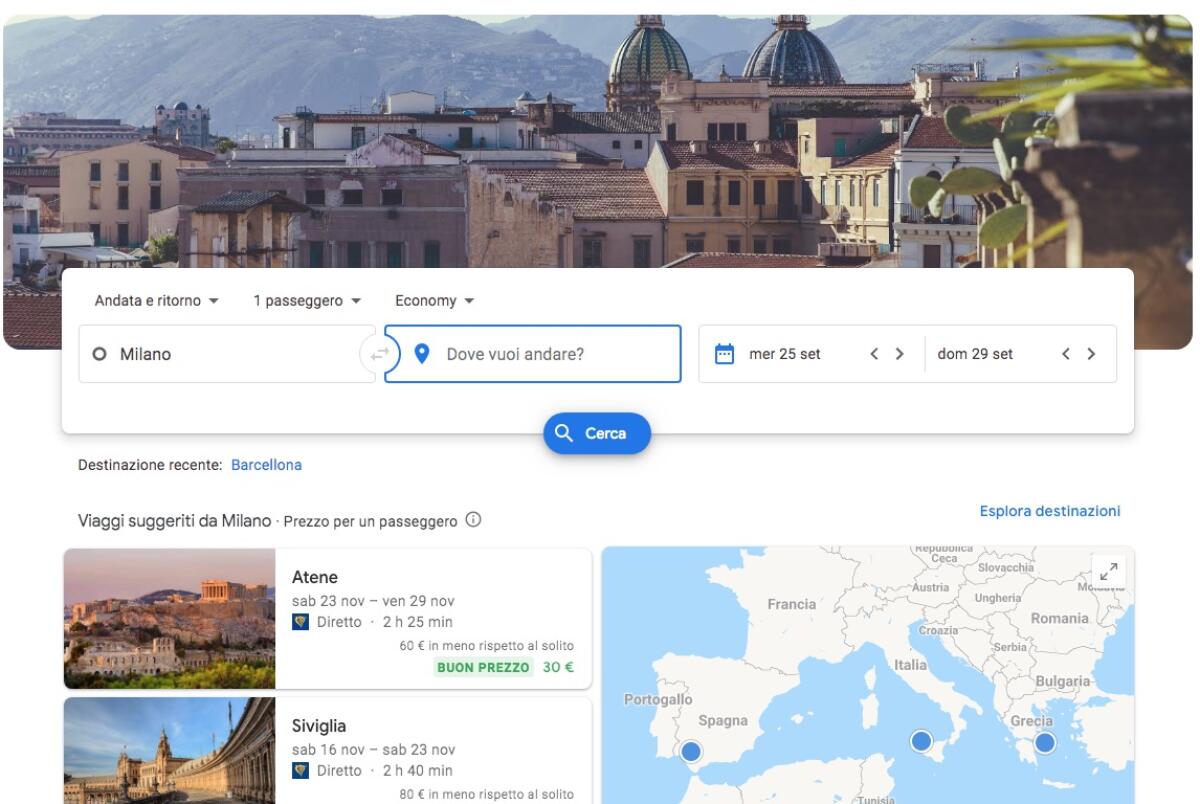Select the blue map marker near Grecia
Image resolution: width=1200 pixels, height=804 pixels.
click(x=1046, y=744)
